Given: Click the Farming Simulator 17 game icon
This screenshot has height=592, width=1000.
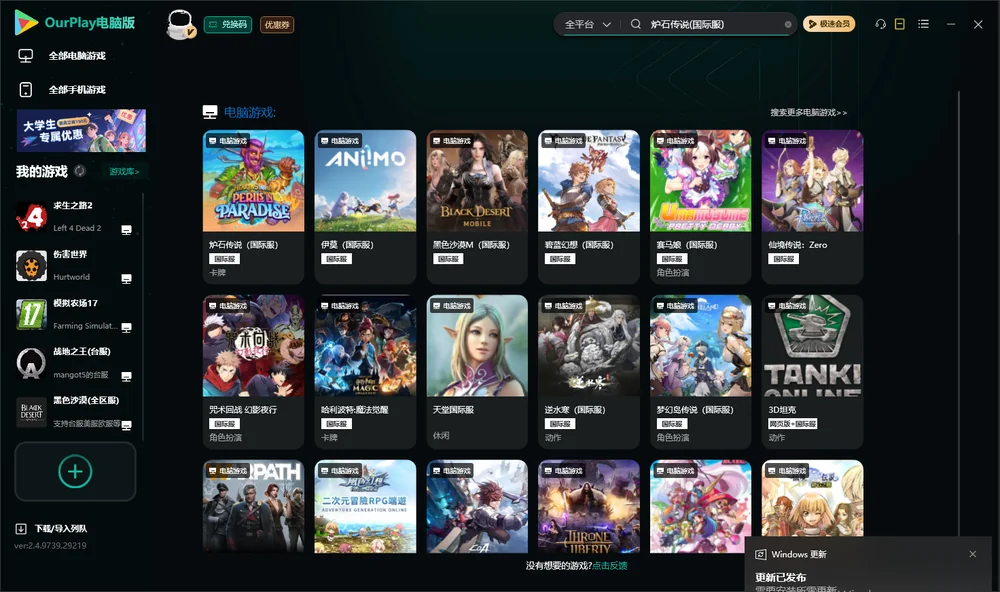Looking at the screenshot, I should 31,314.
